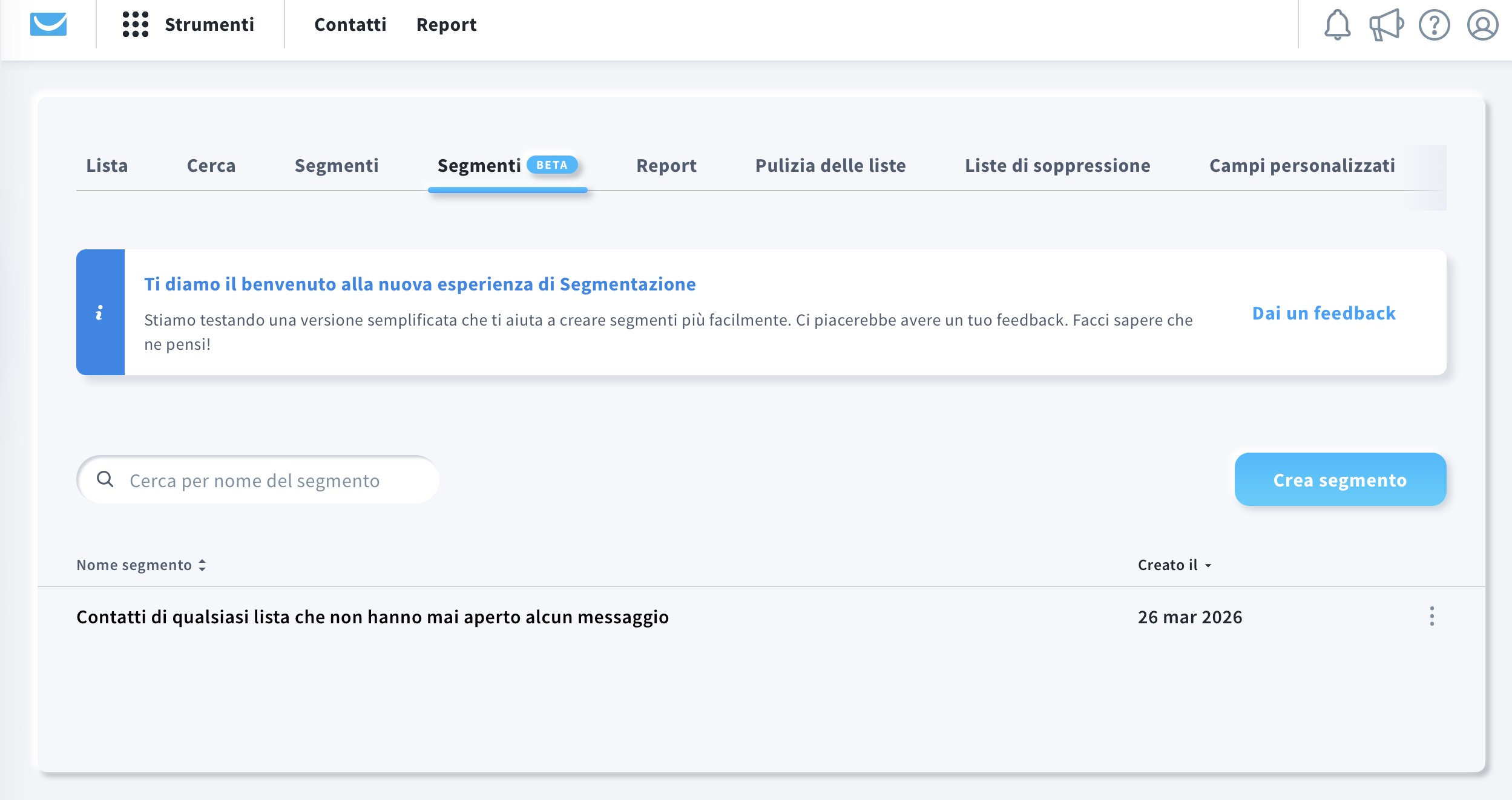Click the Dai un feedback link
The image size is (1512, 800).
tap(1324, 313)
